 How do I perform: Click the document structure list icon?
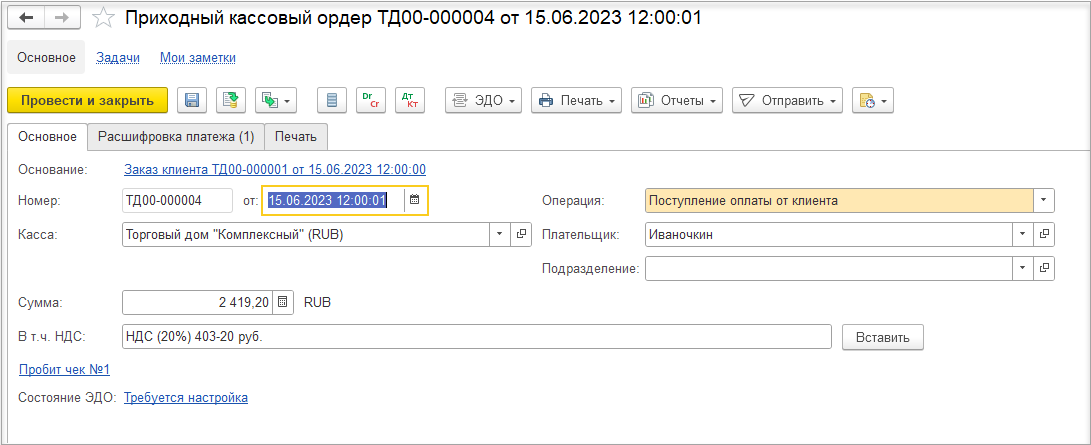click(x=332, y=100)
